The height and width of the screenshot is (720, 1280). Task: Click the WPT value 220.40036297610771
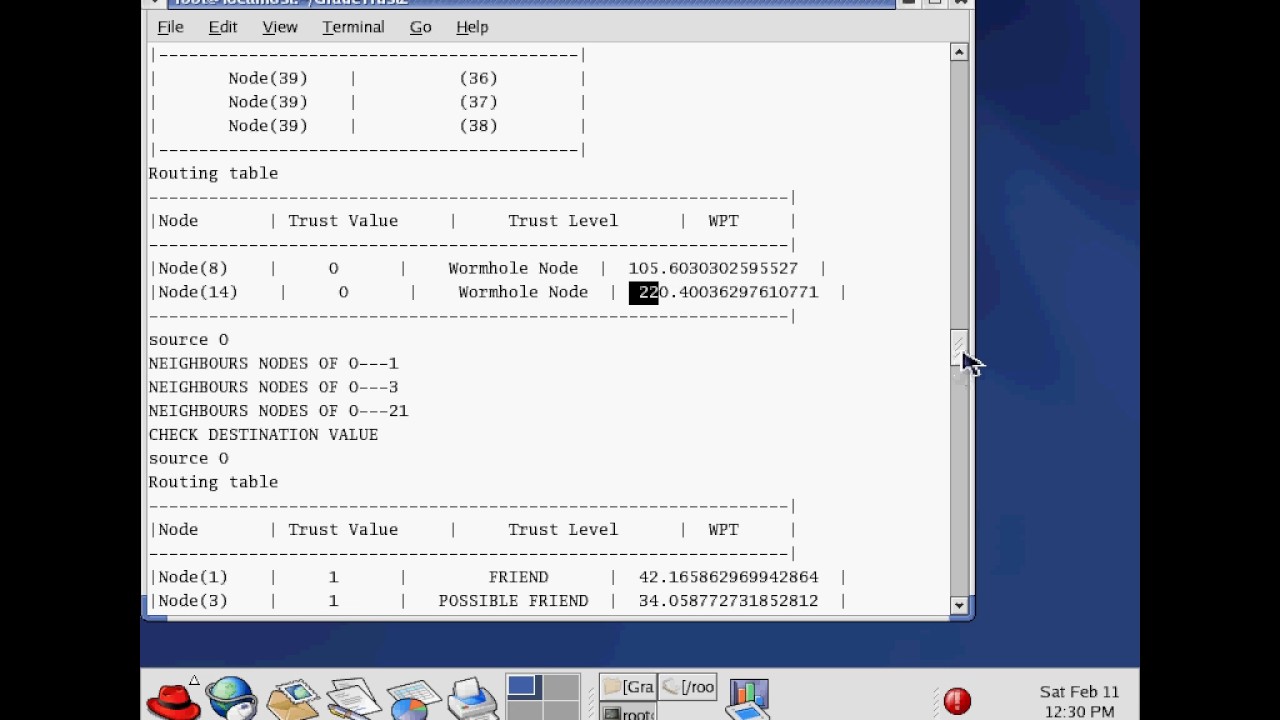pos(728,292)
